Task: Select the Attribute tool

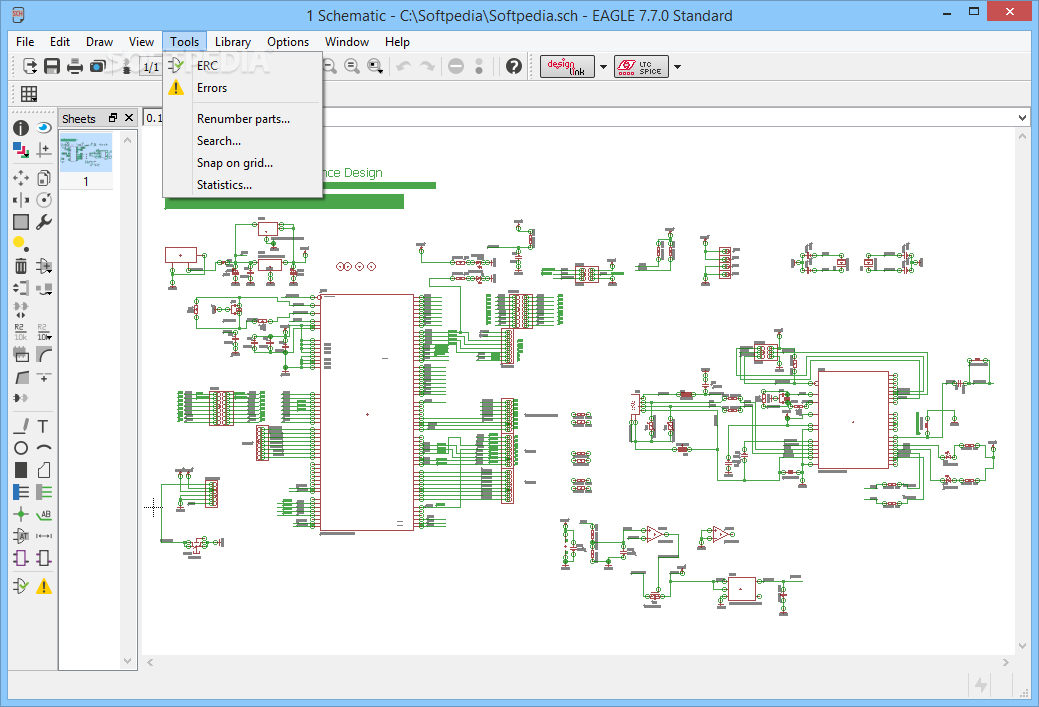Action: 21,535
